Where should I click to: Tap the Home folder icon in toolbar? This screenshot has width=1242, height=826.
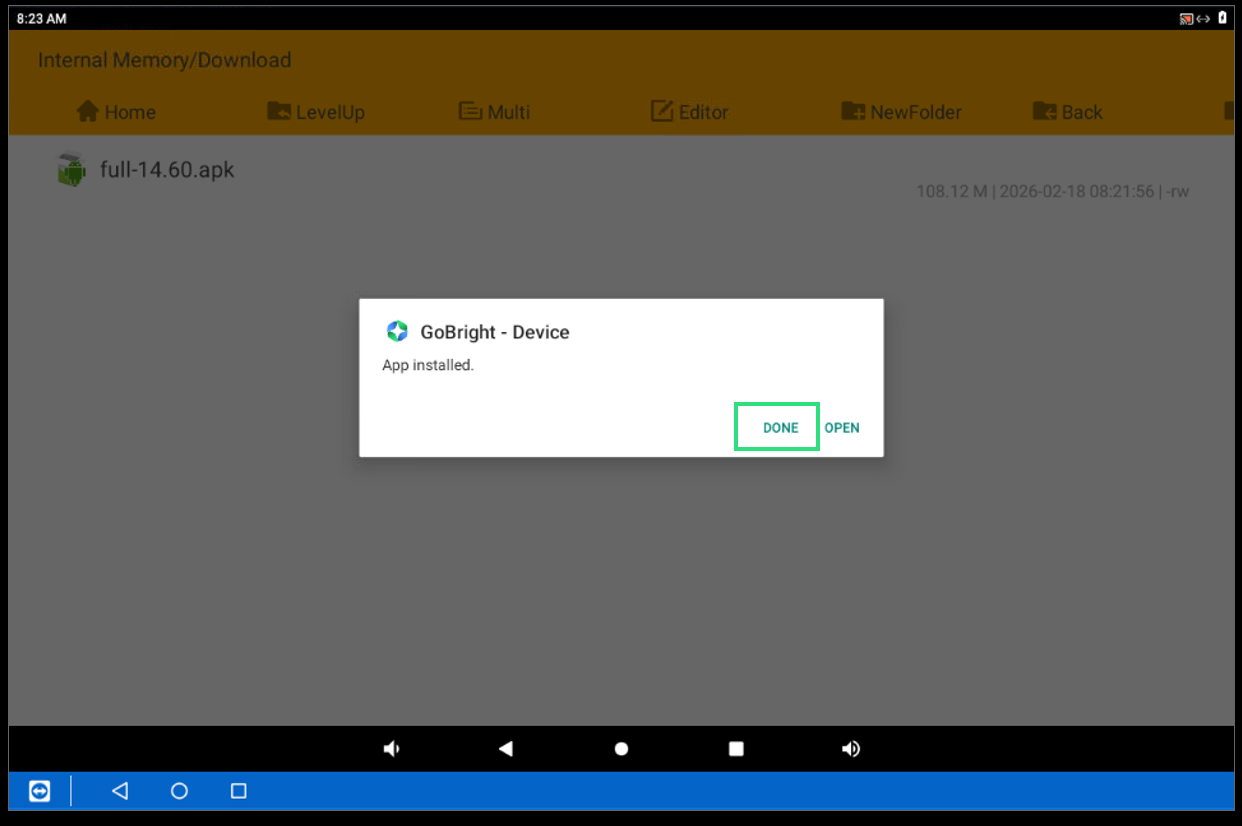[x=88, y=111]
